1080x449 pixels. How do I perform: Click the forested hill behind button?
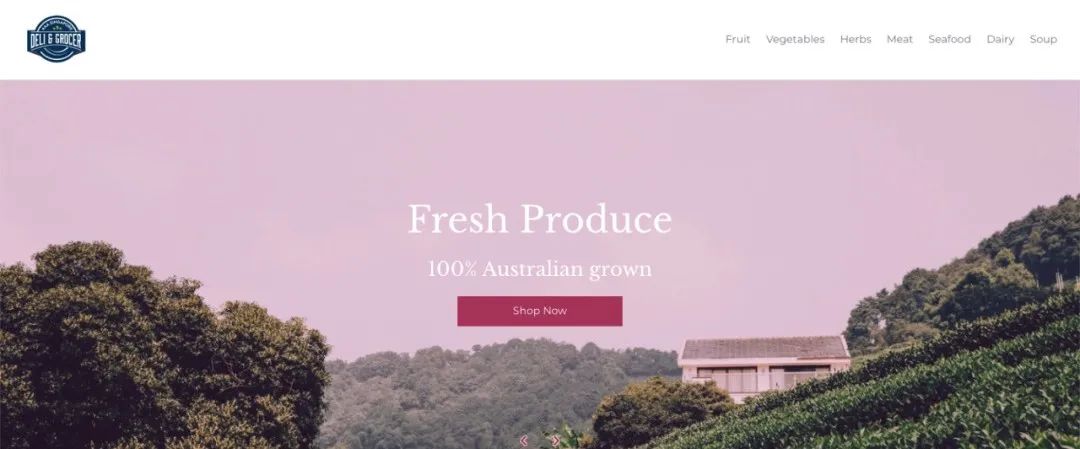click(496, 393)
